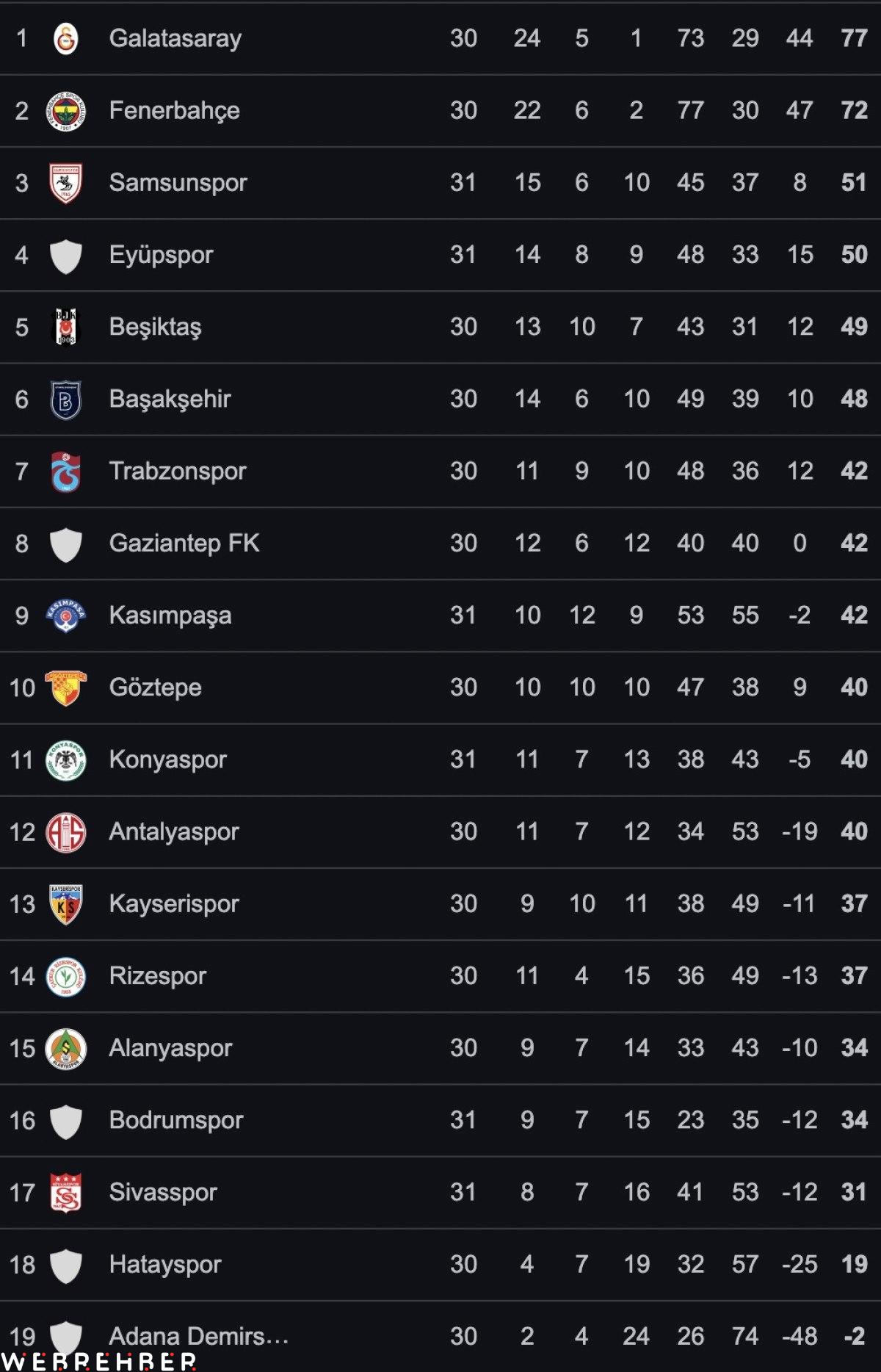This screenshot has width=881, height=1372.
Task: Click the Trabzonspor crest icon
Action: tap(66, 472)
